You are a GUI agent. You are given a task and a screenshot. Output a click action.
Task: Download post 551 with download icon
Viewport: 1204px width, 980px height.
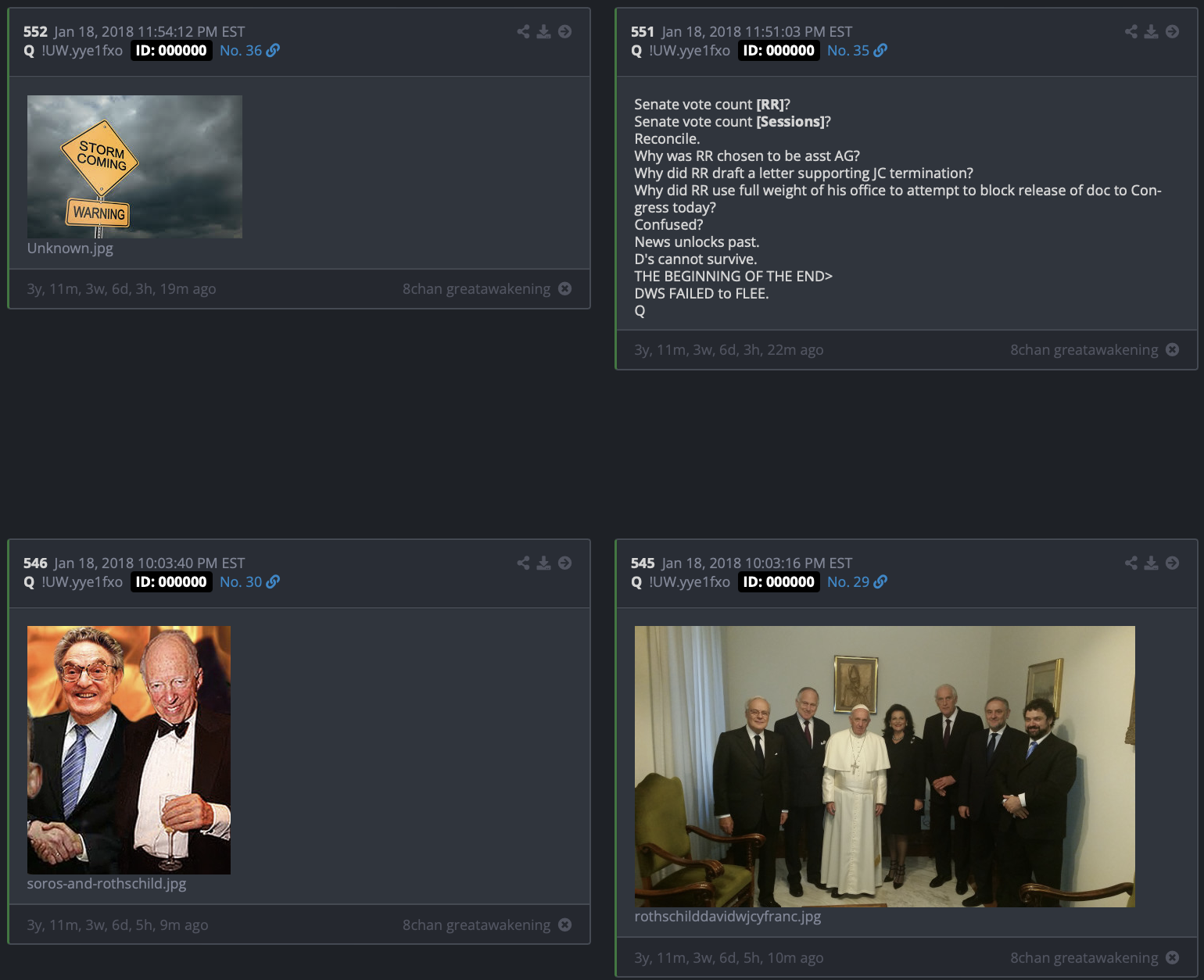pyautogui.click(x=1152, y=31)
